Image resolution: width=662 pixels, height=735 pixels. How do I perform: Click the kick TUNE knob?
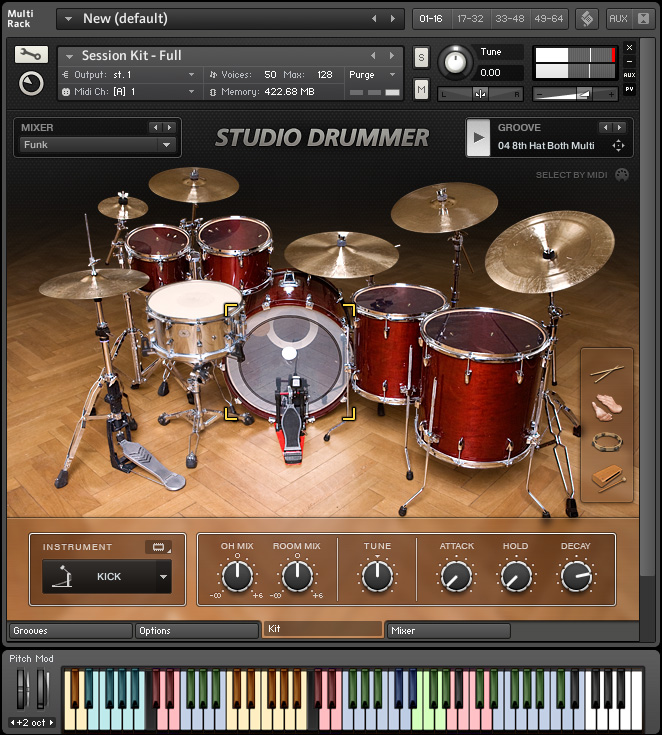tap(377, 576)
